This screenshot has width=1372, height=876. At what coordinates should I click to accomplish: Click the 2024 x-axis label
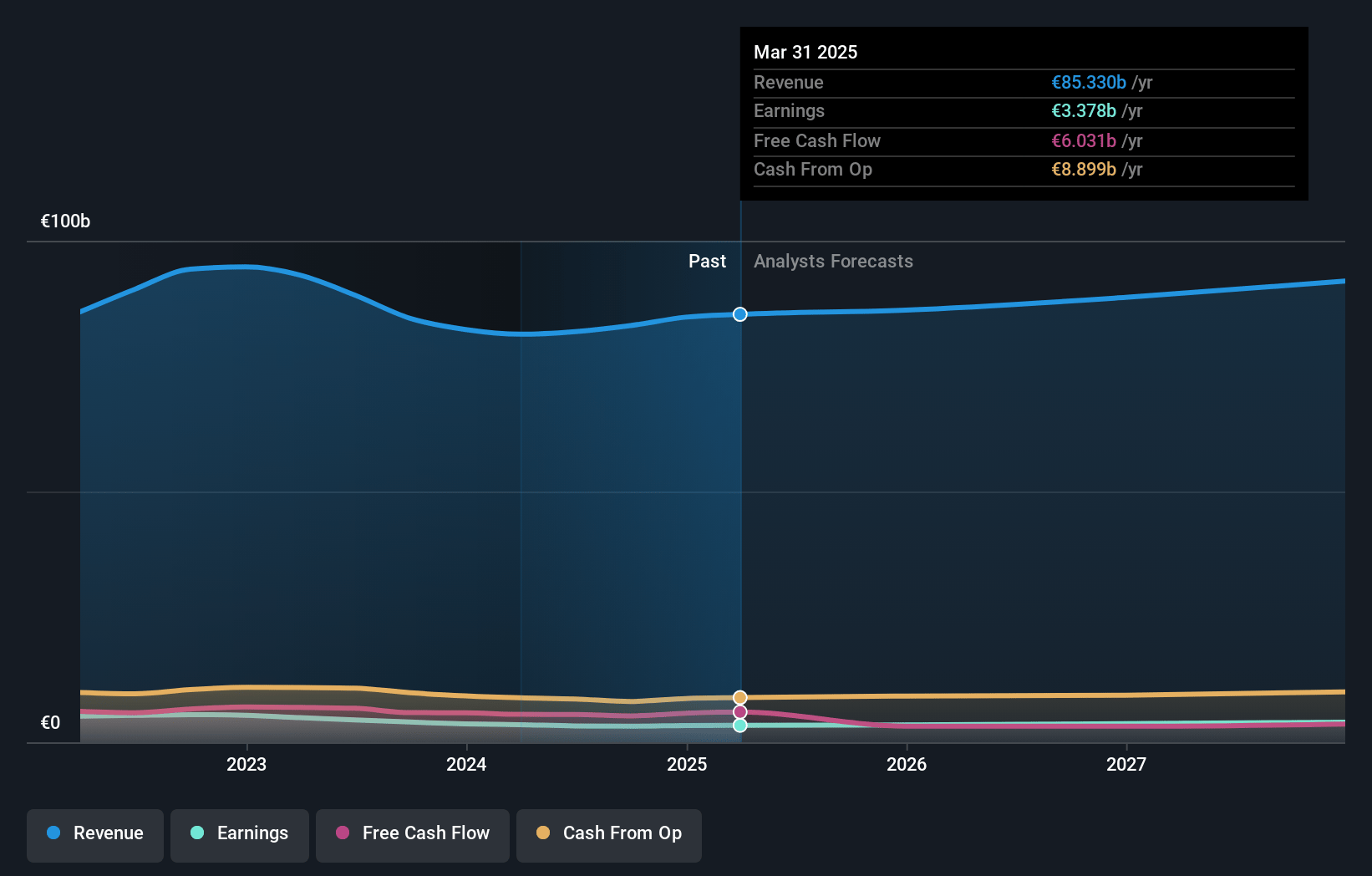click(x=466, y=764)
